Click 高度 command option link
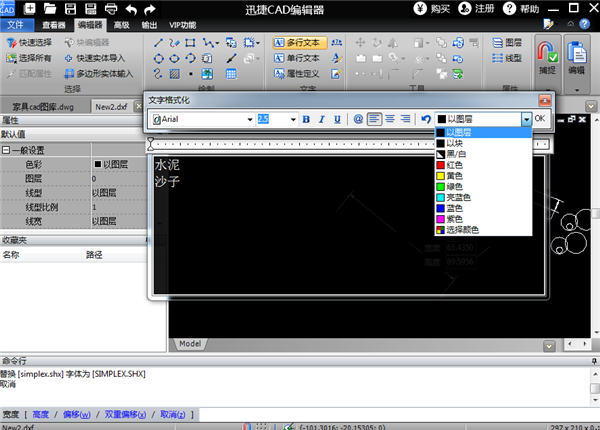This screenshot has height=430, width=600. [40, 414]
